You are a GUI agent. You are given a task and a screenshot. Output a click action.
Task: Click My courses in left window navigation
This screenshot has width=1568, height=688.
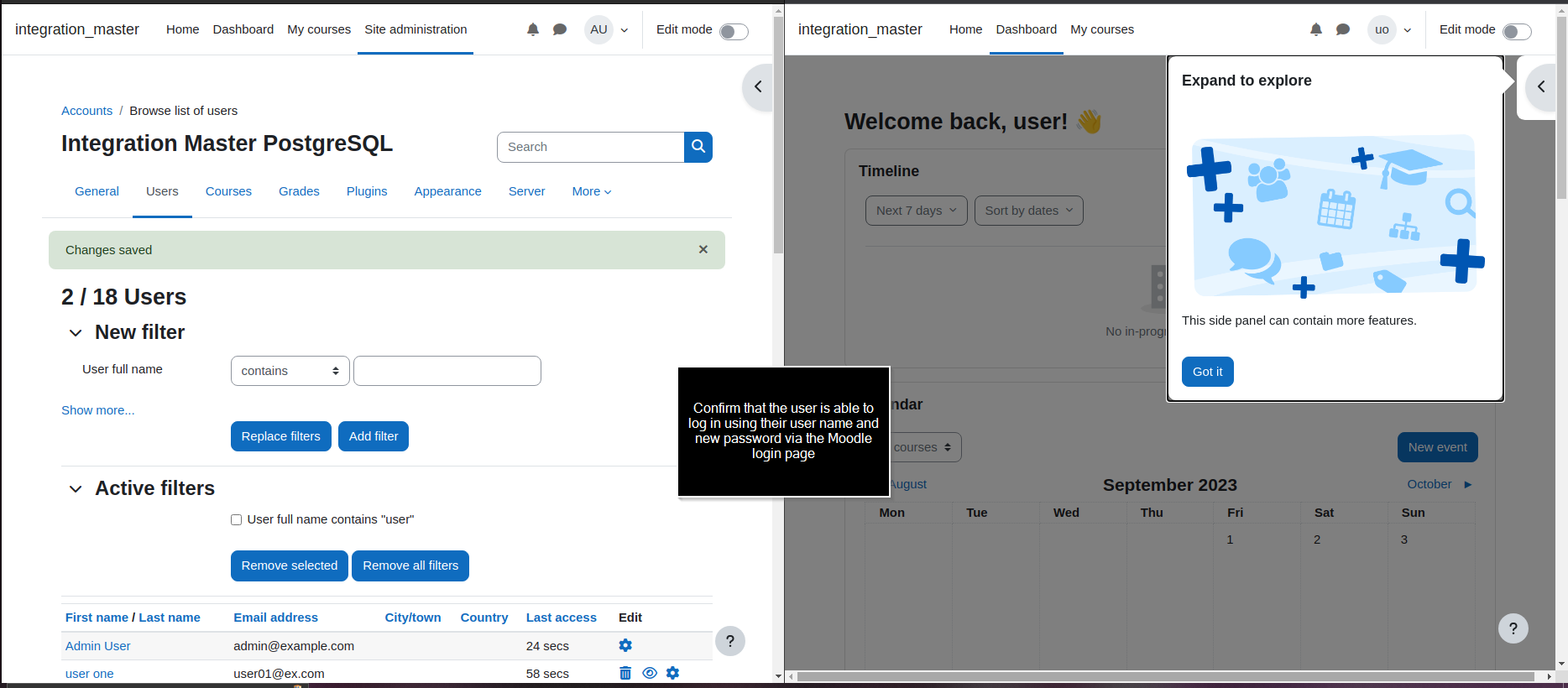click(319, 29)
